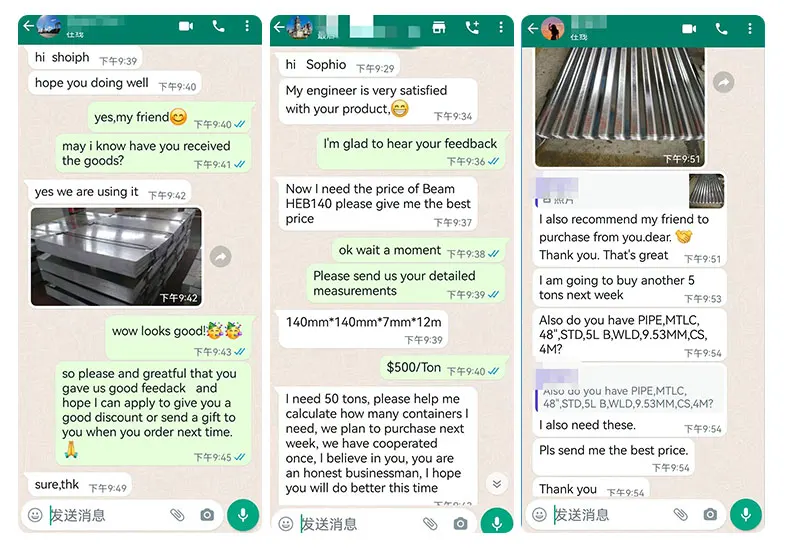Open overflow menu in middle chat header
This screenshot has width=790, height=550.
(x=500, y=27)
